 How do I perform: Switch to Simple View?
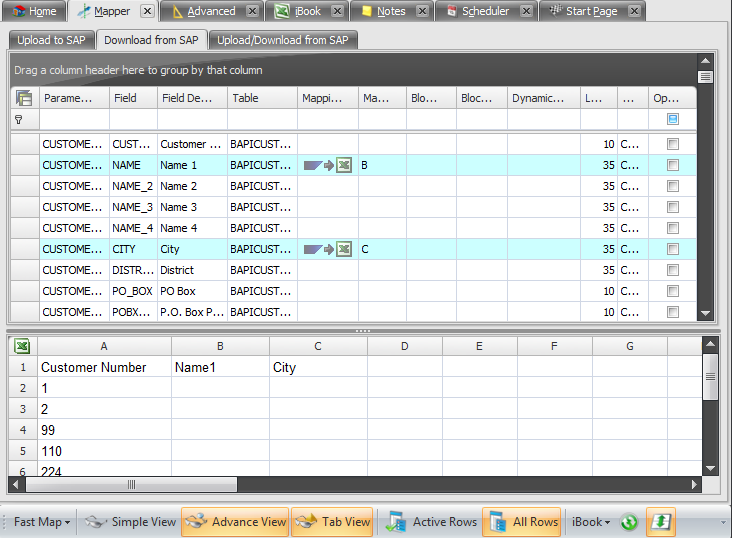(130, 522)
